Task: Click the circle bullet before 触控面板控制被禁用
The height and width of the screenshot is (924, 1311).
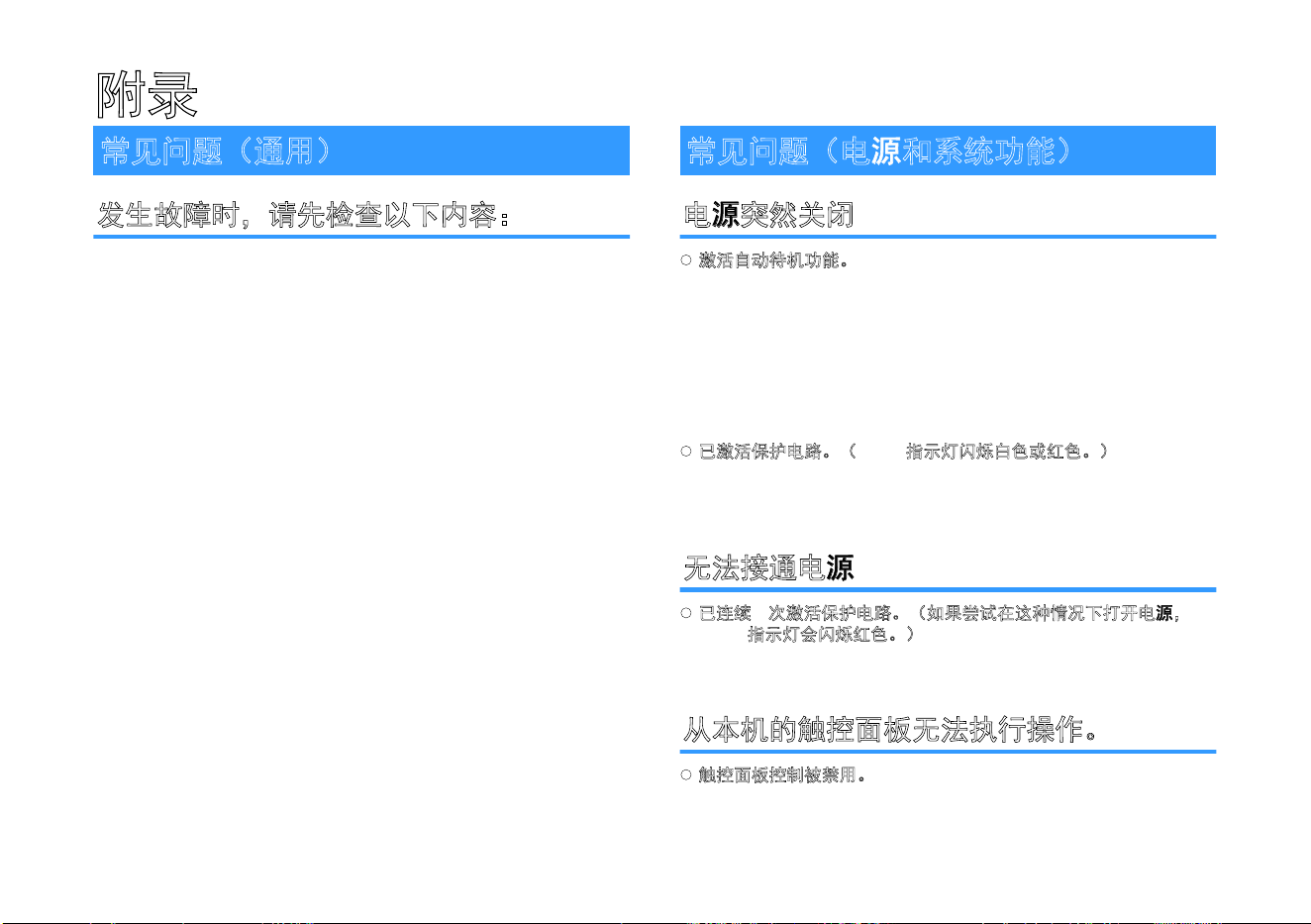Action: coord(685,774)
